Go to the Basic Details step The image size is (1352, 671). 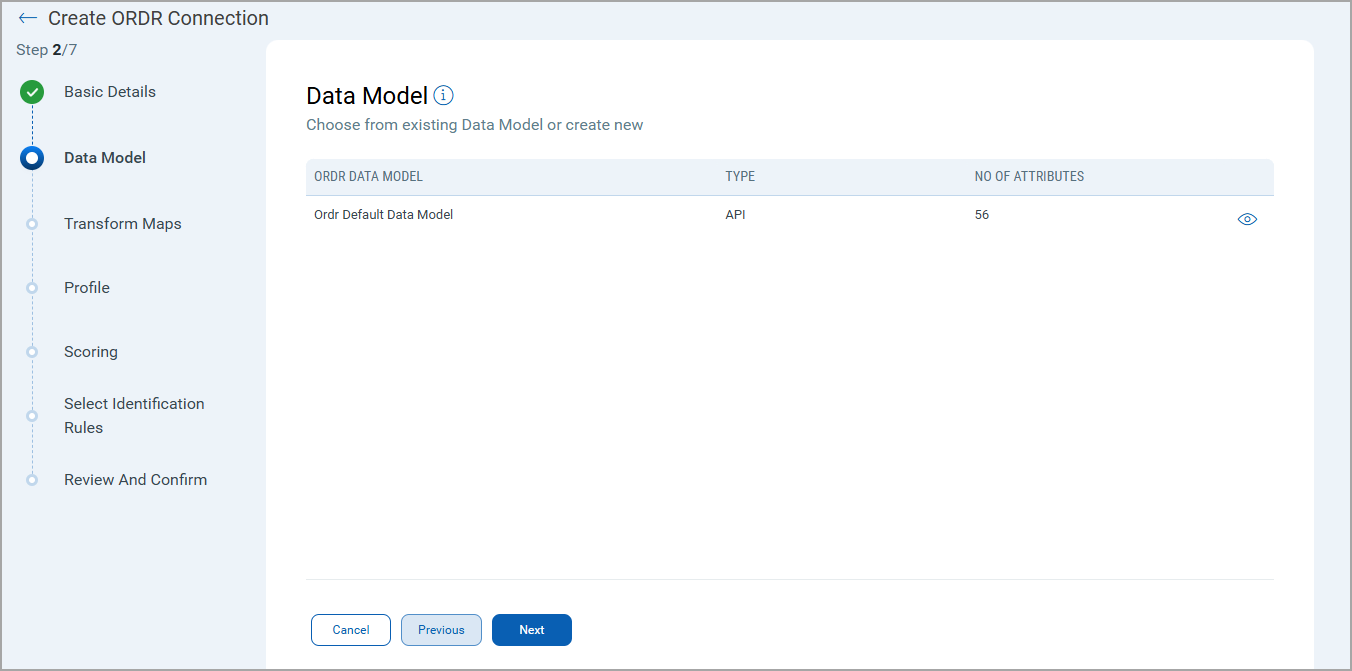tap(110, 92)
